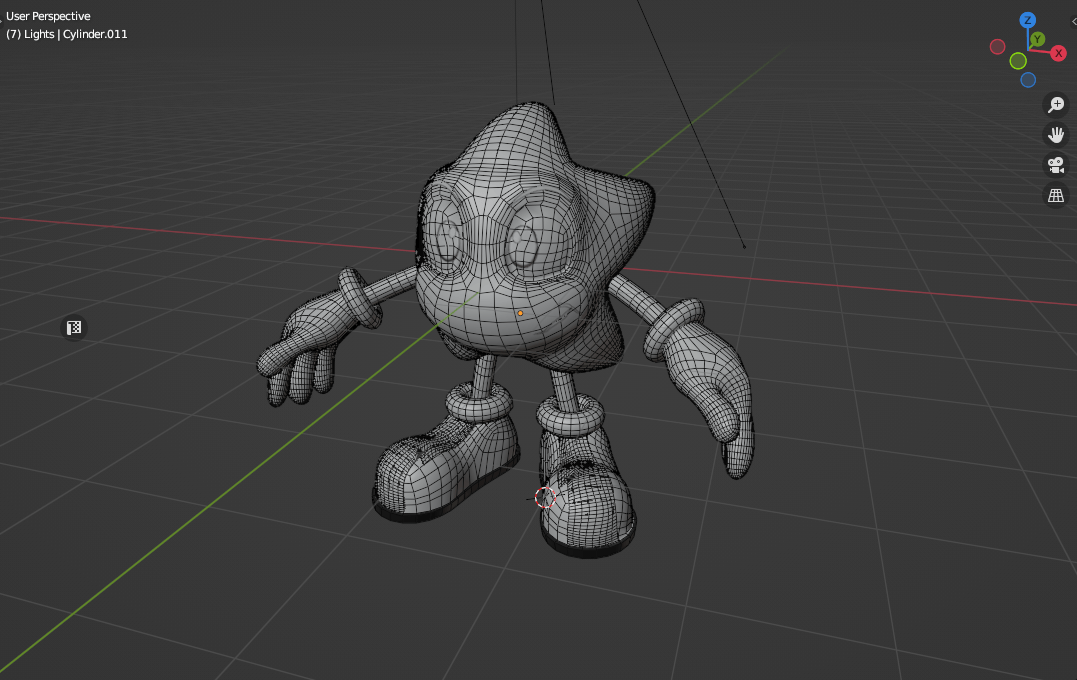Select the blue negative Z gizmo circle

1028,80
